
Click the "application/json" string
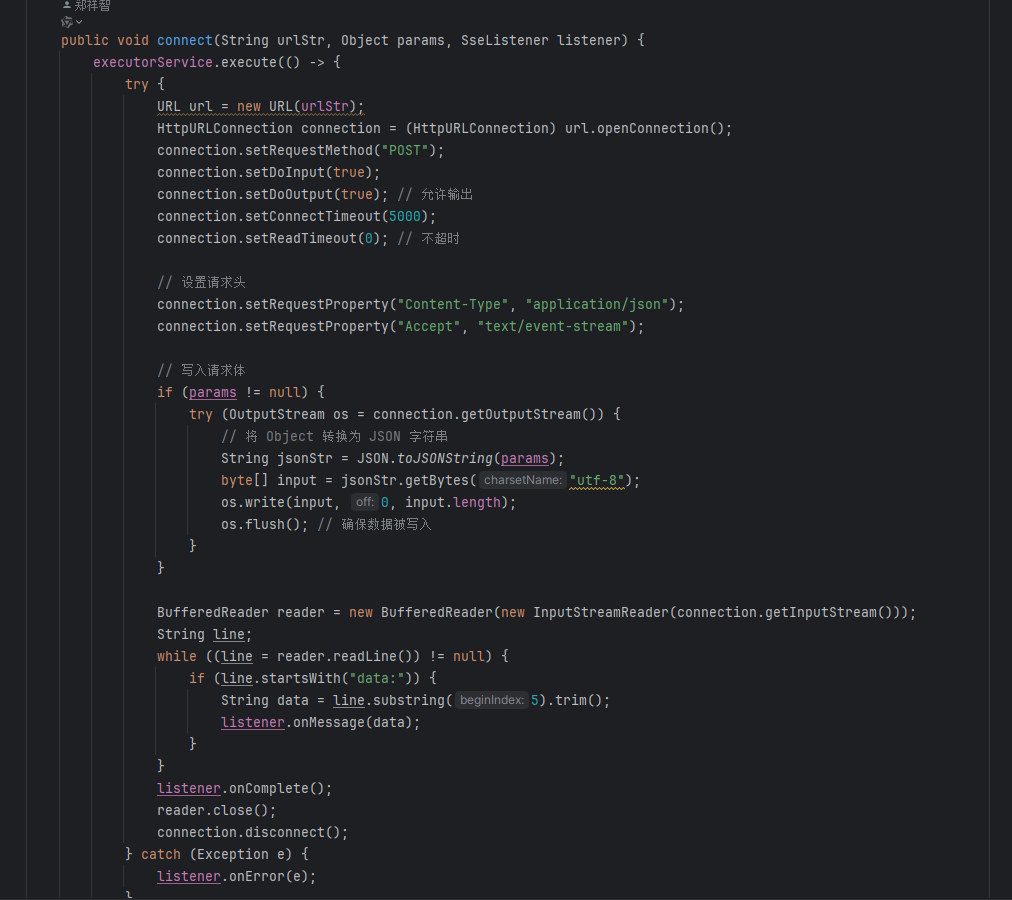[x=596, y=304]
